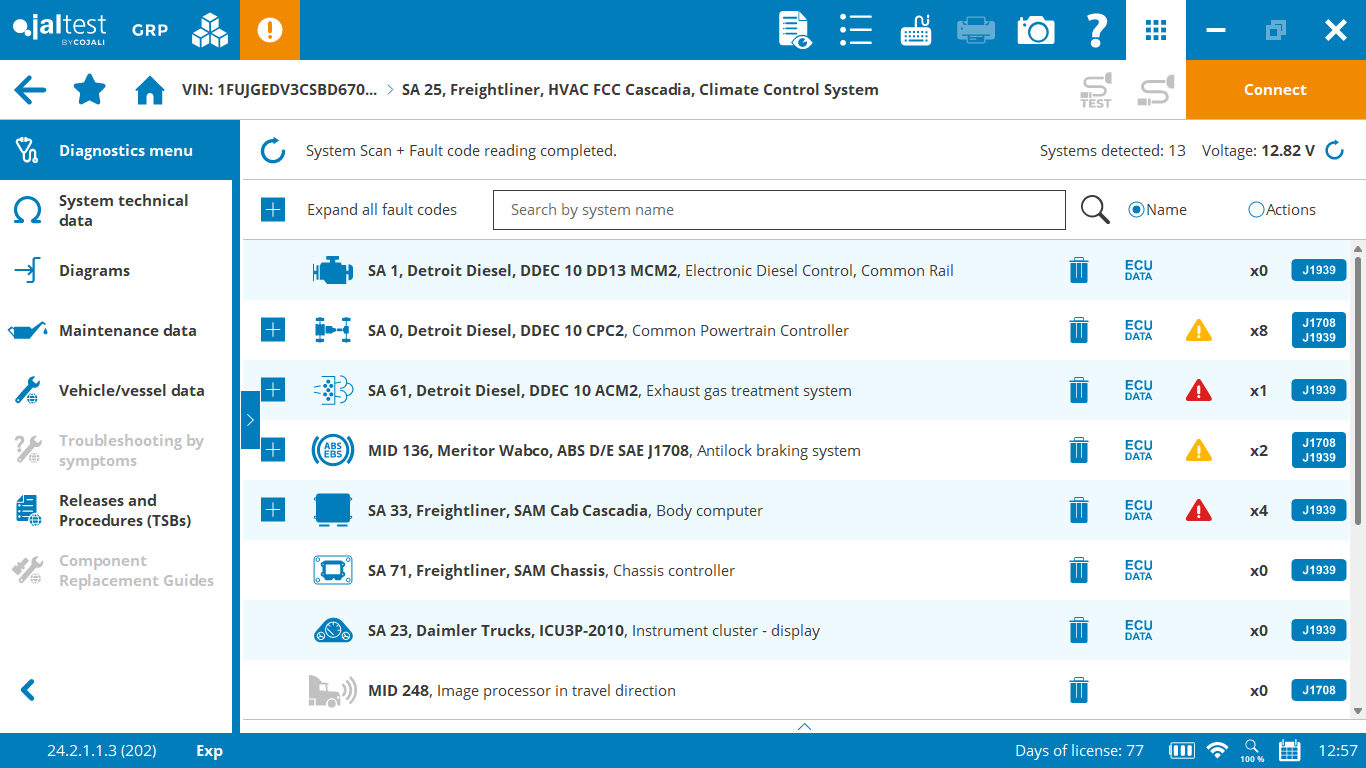Expand the side panel arrow handle
The height and width of the screenshot is (768, 1366).
(x=250, y=420)
